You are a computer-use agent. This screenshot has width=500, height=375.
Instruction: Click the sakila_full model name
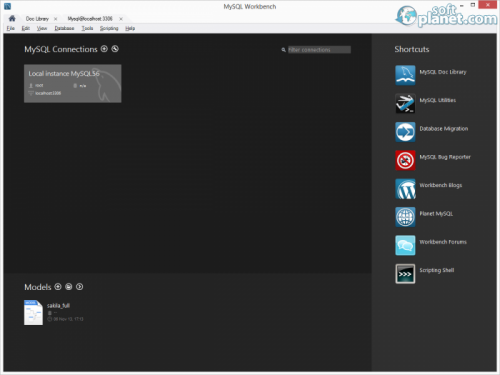click(58, 306)
